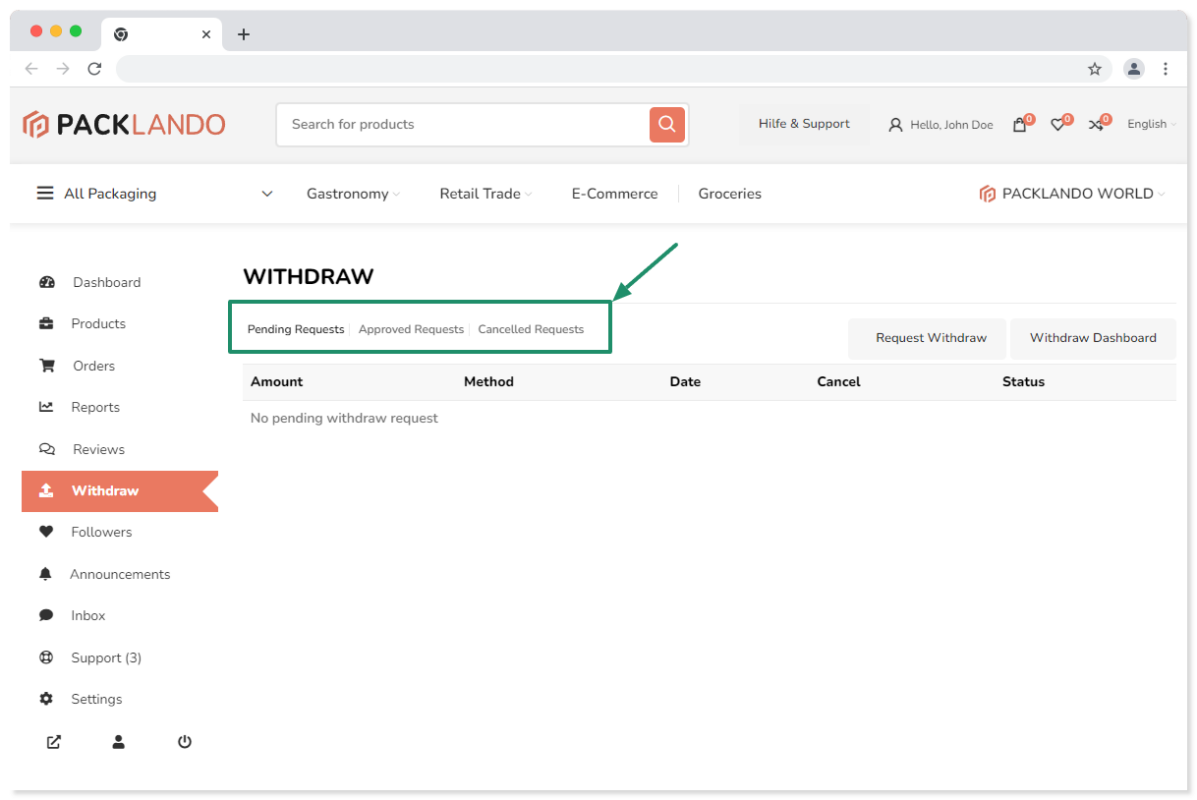Click the Withdraw upload icon in sidebar
Screen dimensions: 1197x800
pos(47,491)
